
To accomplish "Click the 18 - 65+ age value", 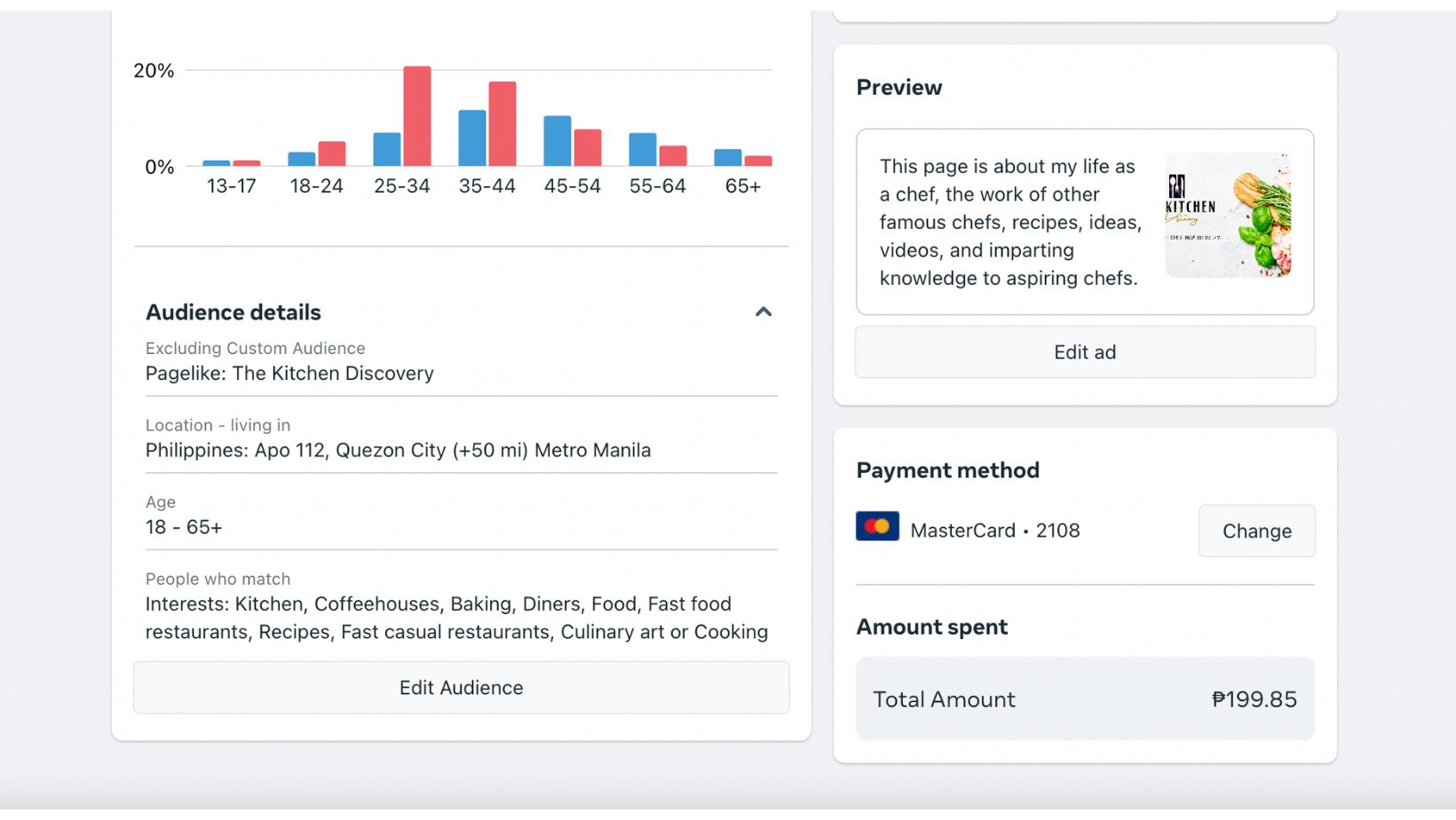I will tap(184, 527).
